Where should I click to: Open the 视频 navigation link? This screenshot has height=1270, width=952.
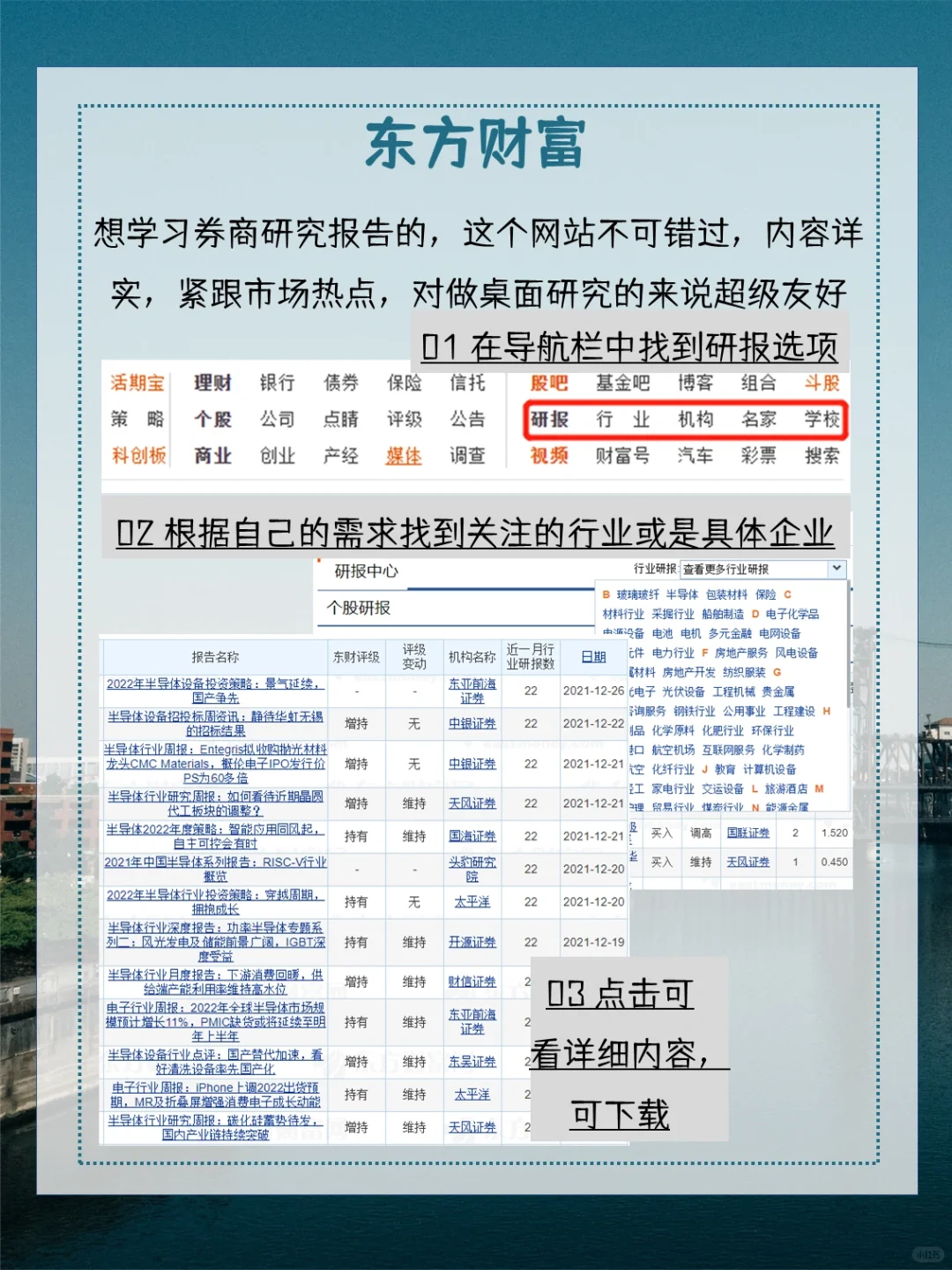tap(549, 456)
